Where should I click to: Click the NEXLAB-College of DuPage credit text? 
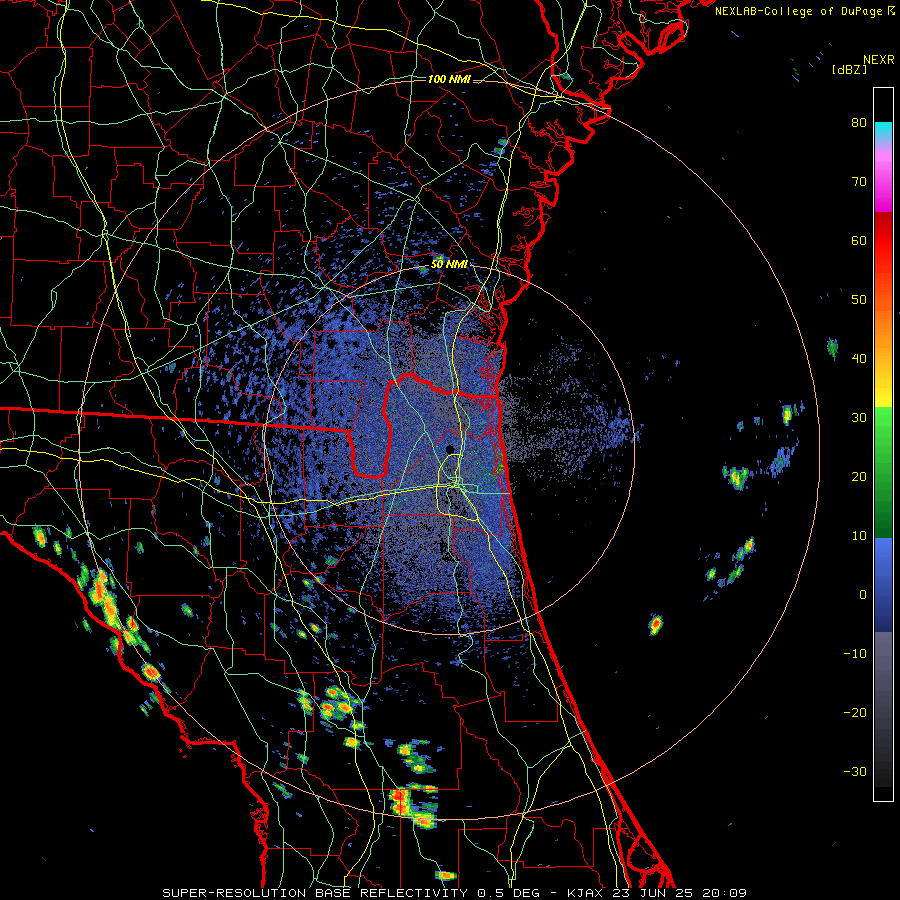click(804, 11)
